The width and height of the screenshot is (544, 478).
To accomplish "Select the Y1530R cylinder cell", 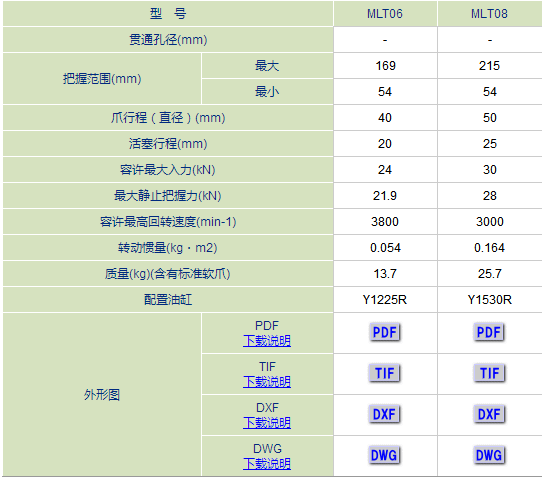I will tap(490, 300).
